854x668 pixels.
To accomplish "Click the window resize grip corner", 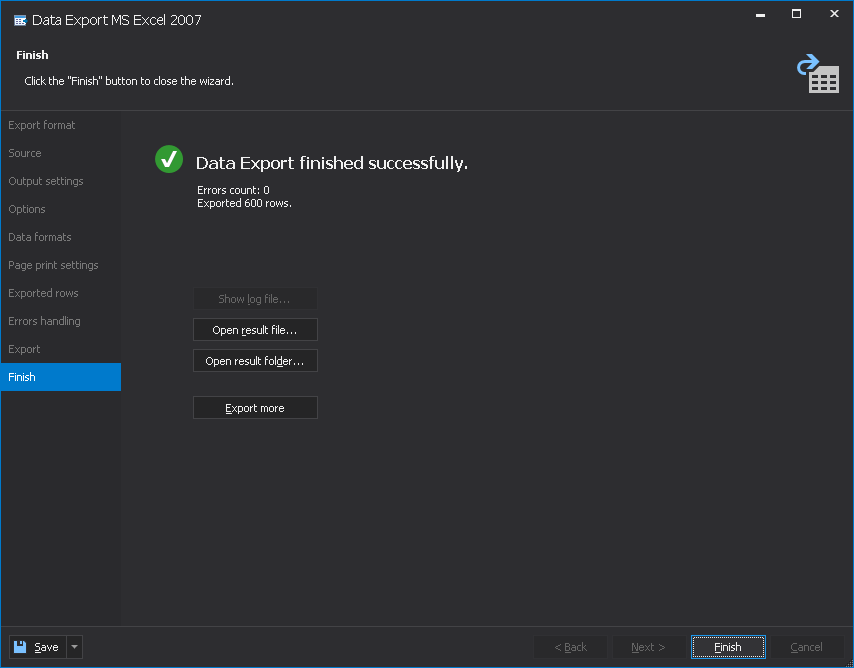I will coord(849,663).
